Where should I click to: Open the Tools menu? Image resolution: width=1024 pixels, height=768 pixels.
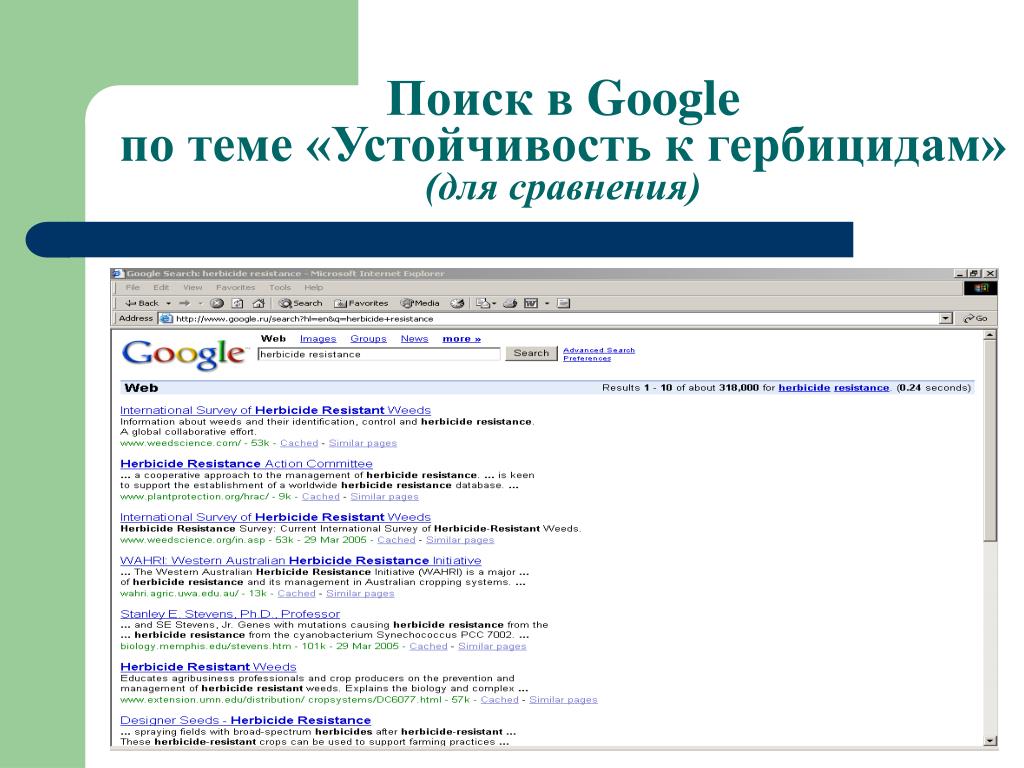pyautogui.click(x=280, y=287)
